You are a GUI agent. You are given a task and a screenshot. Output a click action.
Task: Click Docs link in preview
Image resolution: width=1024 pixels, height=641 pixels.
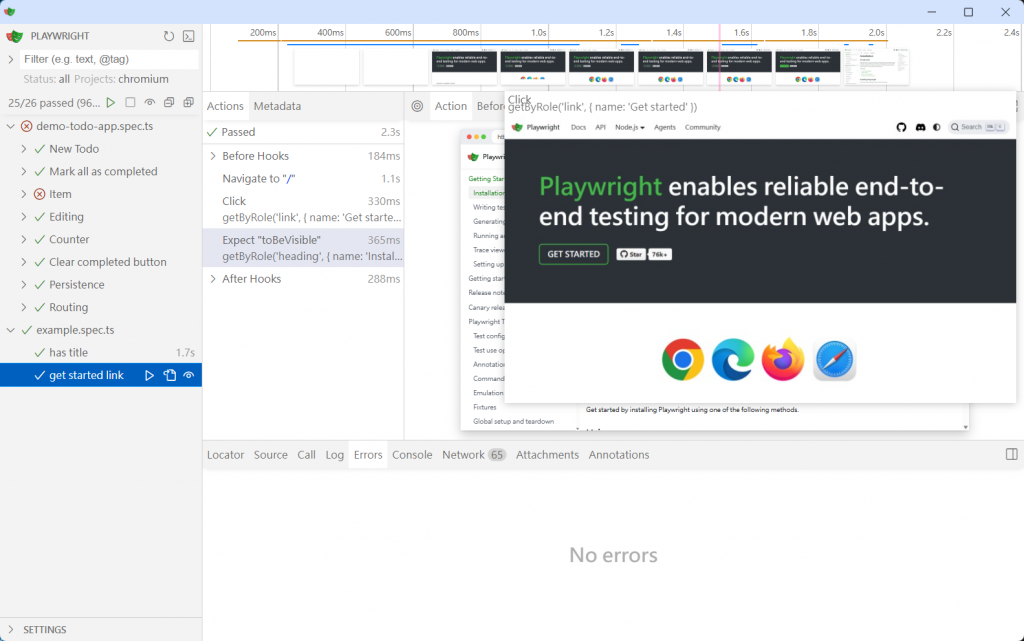578,127
